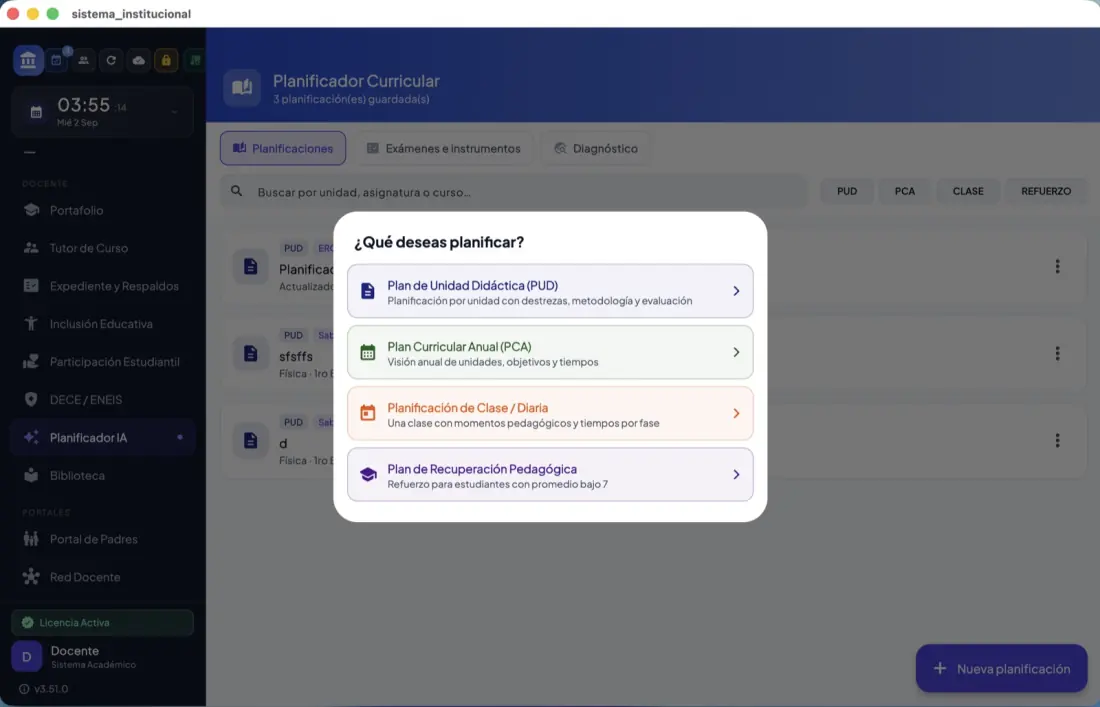Select Inclusión Educativa in sidebar
1100x707 pixels.
(102, 324)
